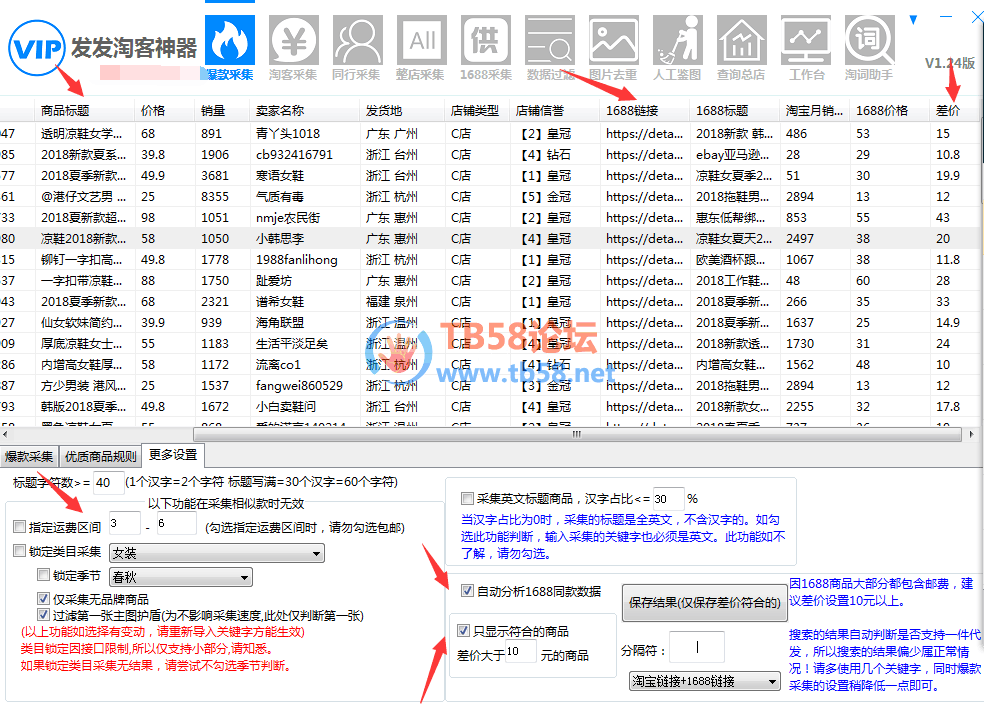Select the 淘客采集 yen icon
This screenshot has height=706, width=984.
(293, 41)
